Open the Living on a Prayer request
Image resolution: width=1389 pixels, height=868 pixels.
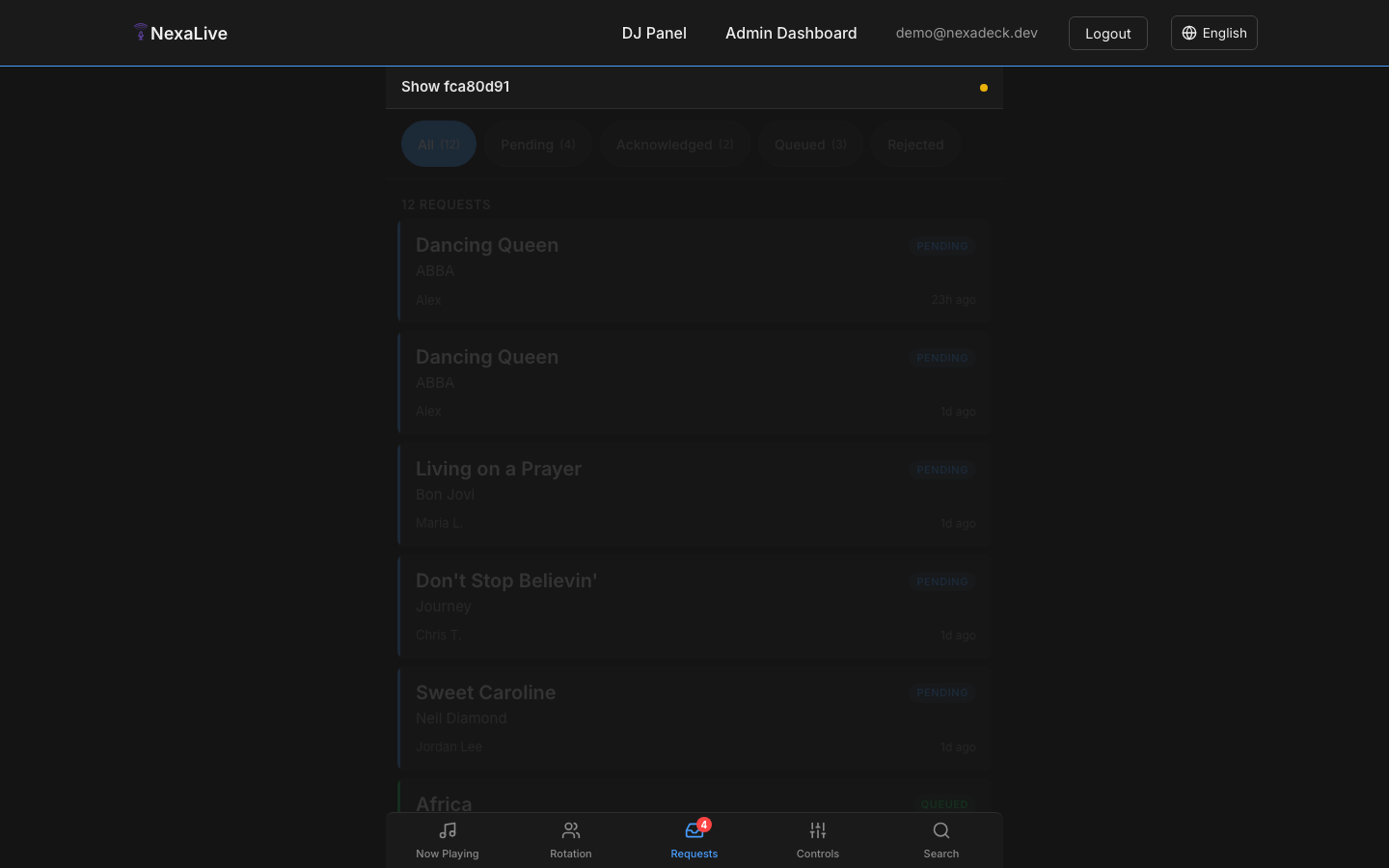pos(694,495)
